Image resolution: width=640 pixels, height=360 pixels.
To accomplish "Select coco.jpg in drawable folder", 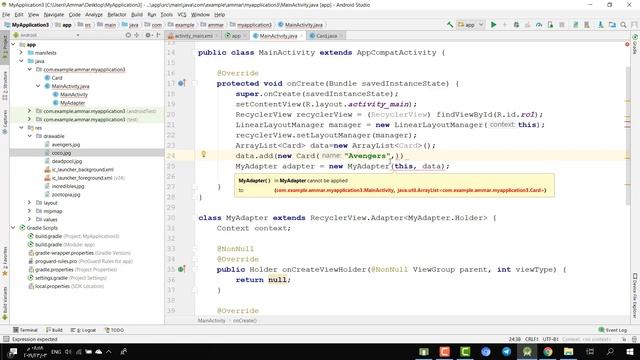I will [x=61, y=153].
